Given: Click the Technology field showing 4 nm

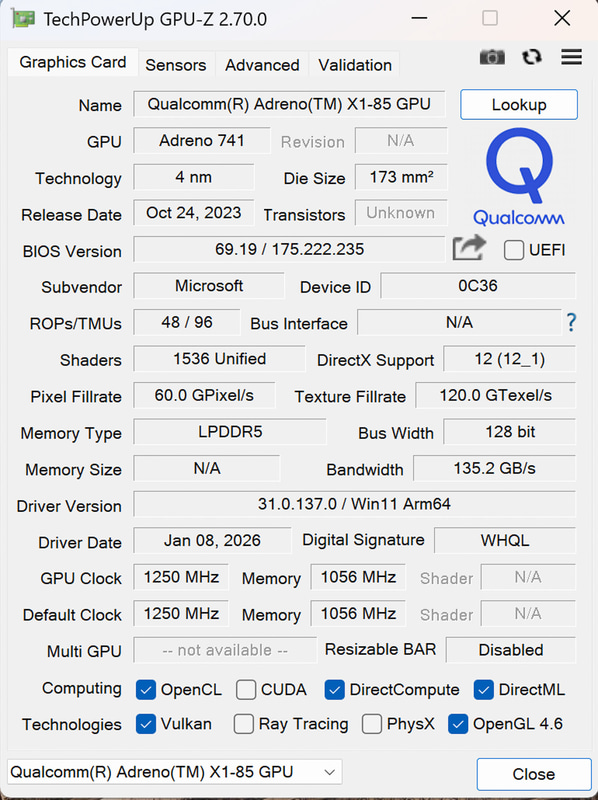Looking at the screenshot, I should click(193, 177).
